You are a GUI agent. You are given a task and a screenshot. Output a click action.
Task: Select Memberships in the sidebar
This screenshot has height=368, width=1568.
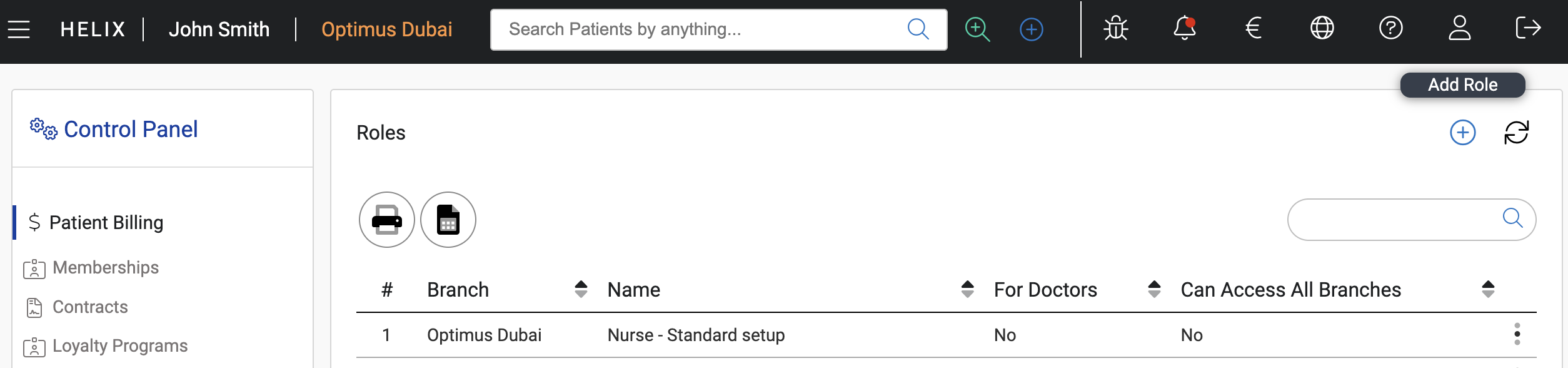point(105,268)
